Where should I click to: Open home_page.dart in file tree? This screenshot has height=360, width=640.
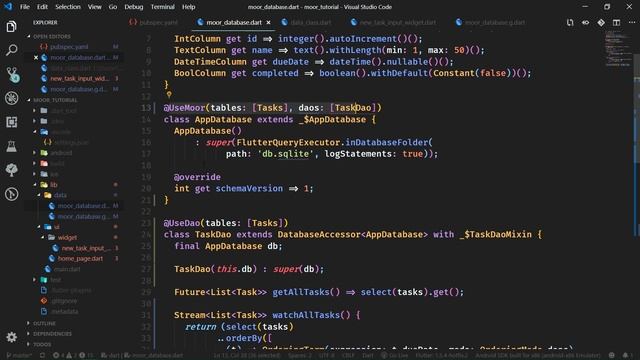(x=80, y=258)
